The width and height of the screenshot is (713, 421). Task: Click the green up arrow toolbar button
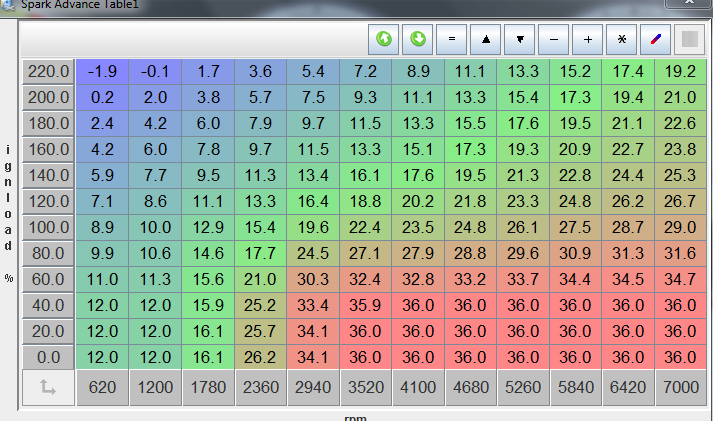pyautogui.click(x=383, y=40)
